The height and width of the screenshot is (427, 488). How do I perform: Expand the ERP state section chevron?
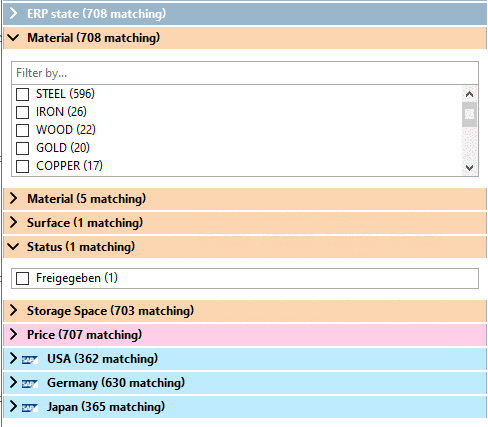[14, 13]
